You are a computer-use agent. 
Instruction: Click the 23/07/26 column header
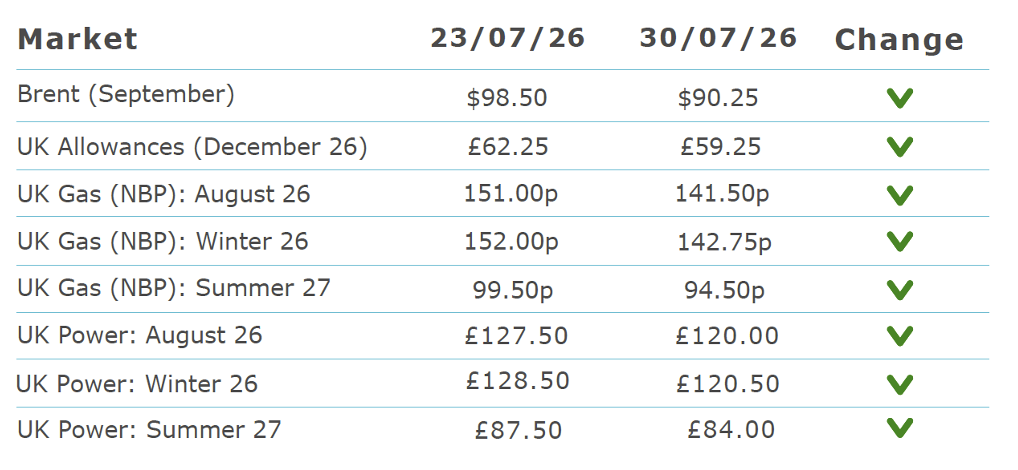click(x=508, y=38)
